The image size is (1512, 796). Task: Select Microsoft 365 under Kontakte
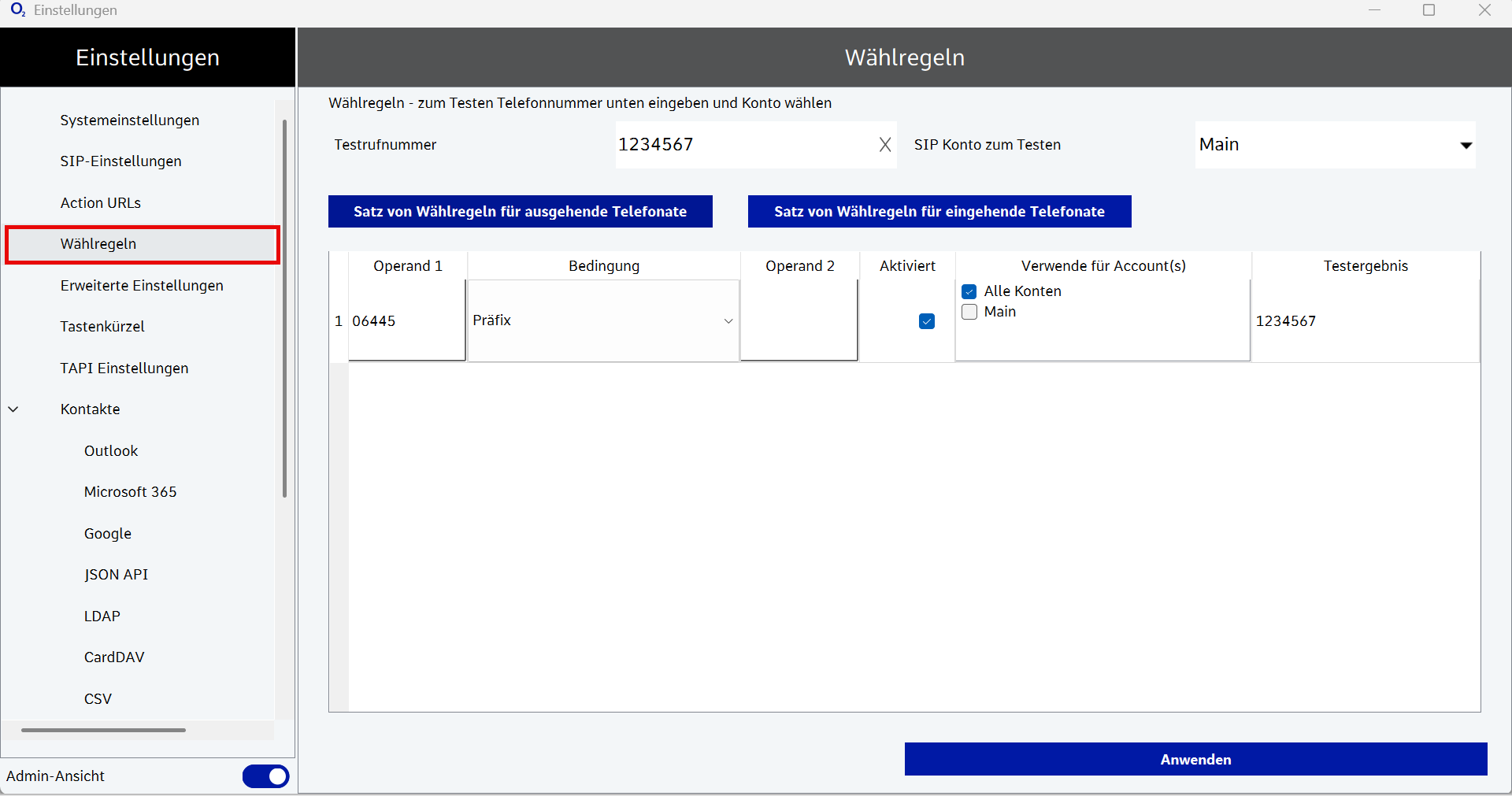pyautogui.click(x=130, y=492)
